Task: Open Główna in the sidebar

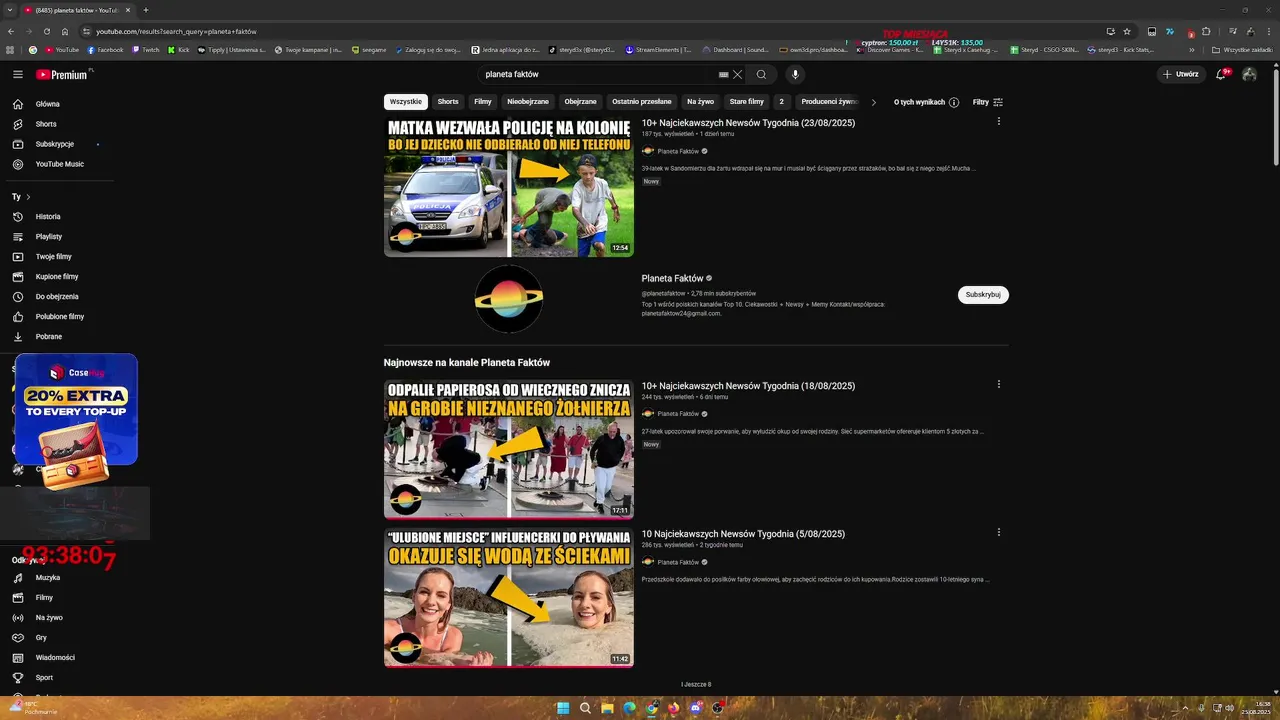Action: [x=48, y=104]
